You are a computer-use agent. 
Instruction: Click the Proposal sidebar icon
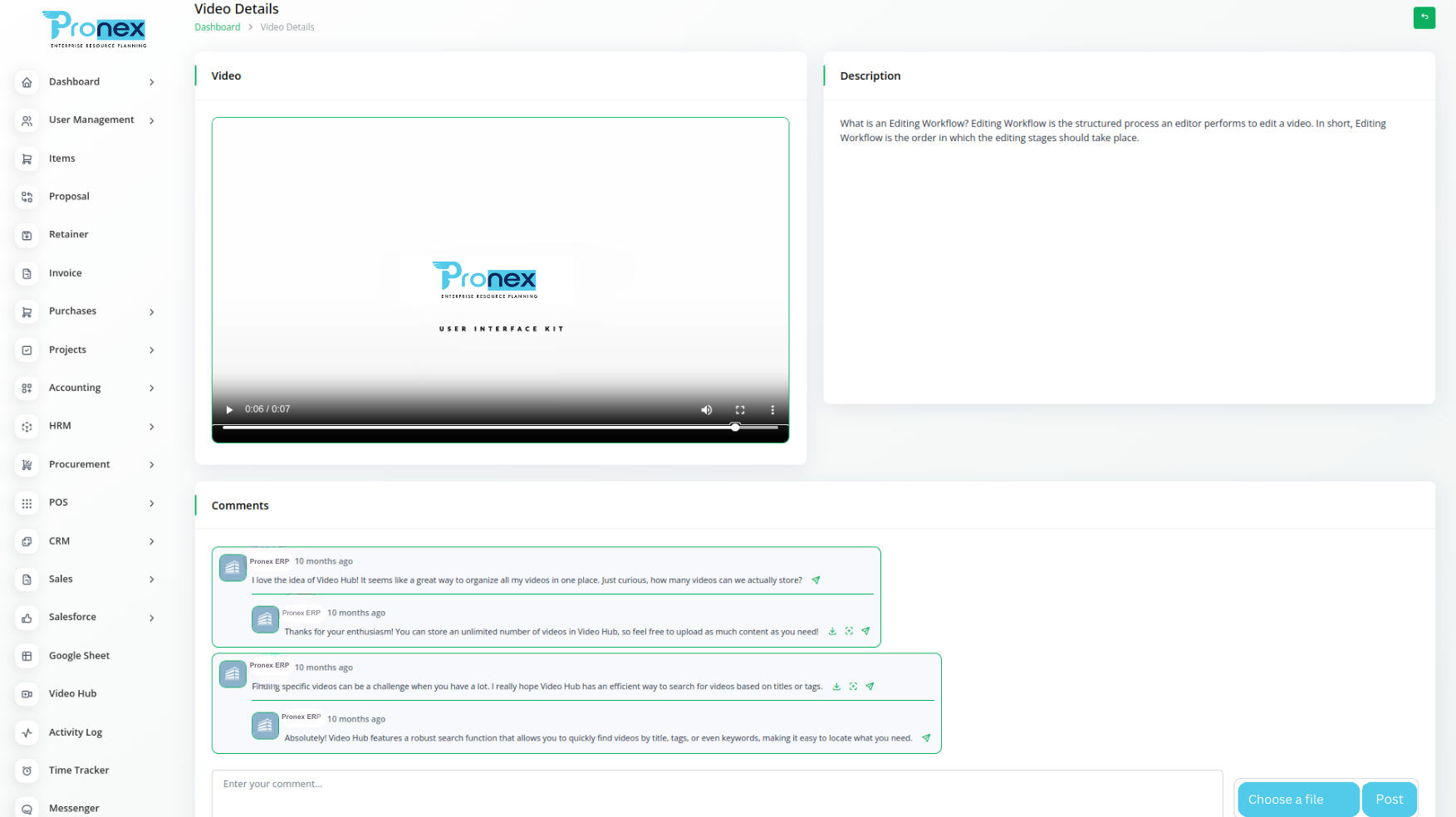click(x=27, y=197)
